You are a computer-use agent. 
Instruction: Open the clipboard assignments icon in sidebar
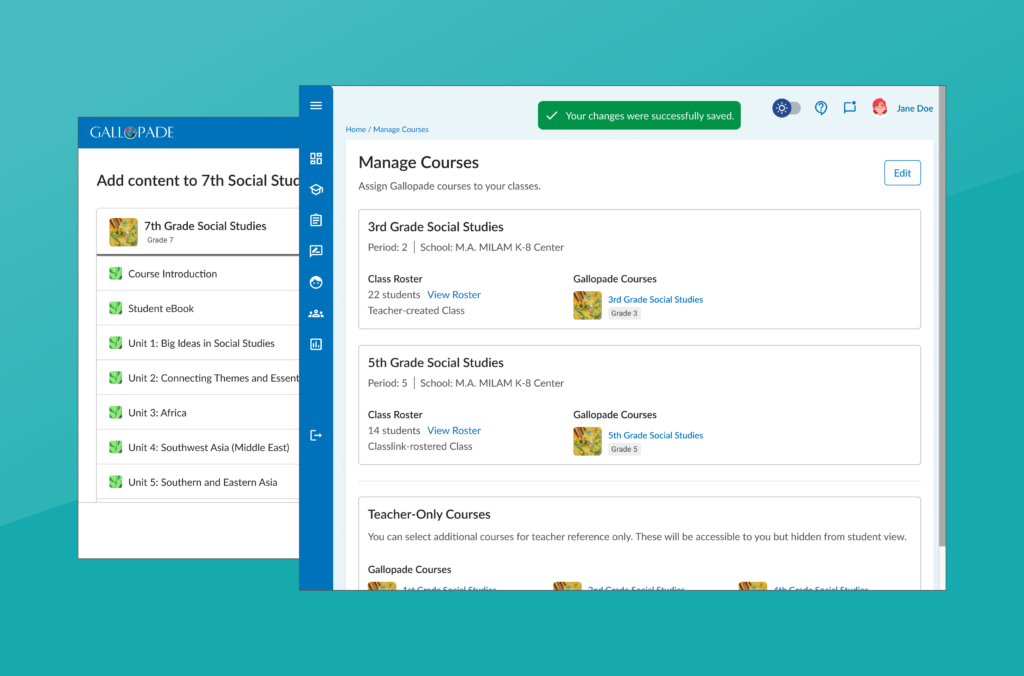316,220
